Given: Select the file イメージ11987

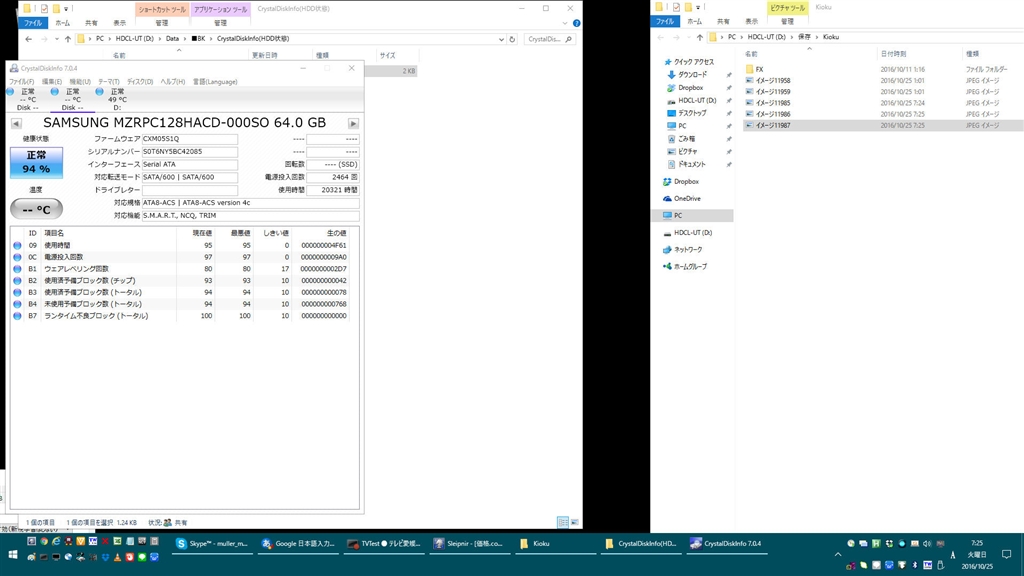Looking at the screenshot, I should coord(773,125).
